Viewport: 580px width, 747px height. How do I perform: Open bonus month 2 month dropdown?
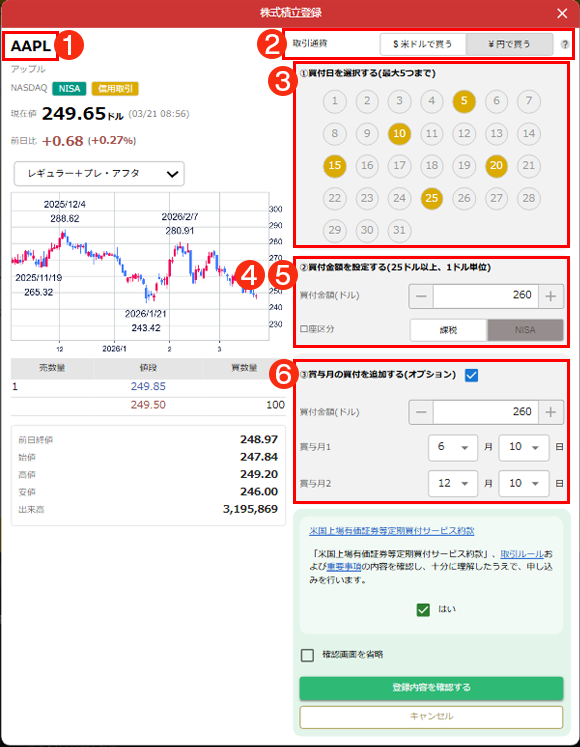click(453, 484)
